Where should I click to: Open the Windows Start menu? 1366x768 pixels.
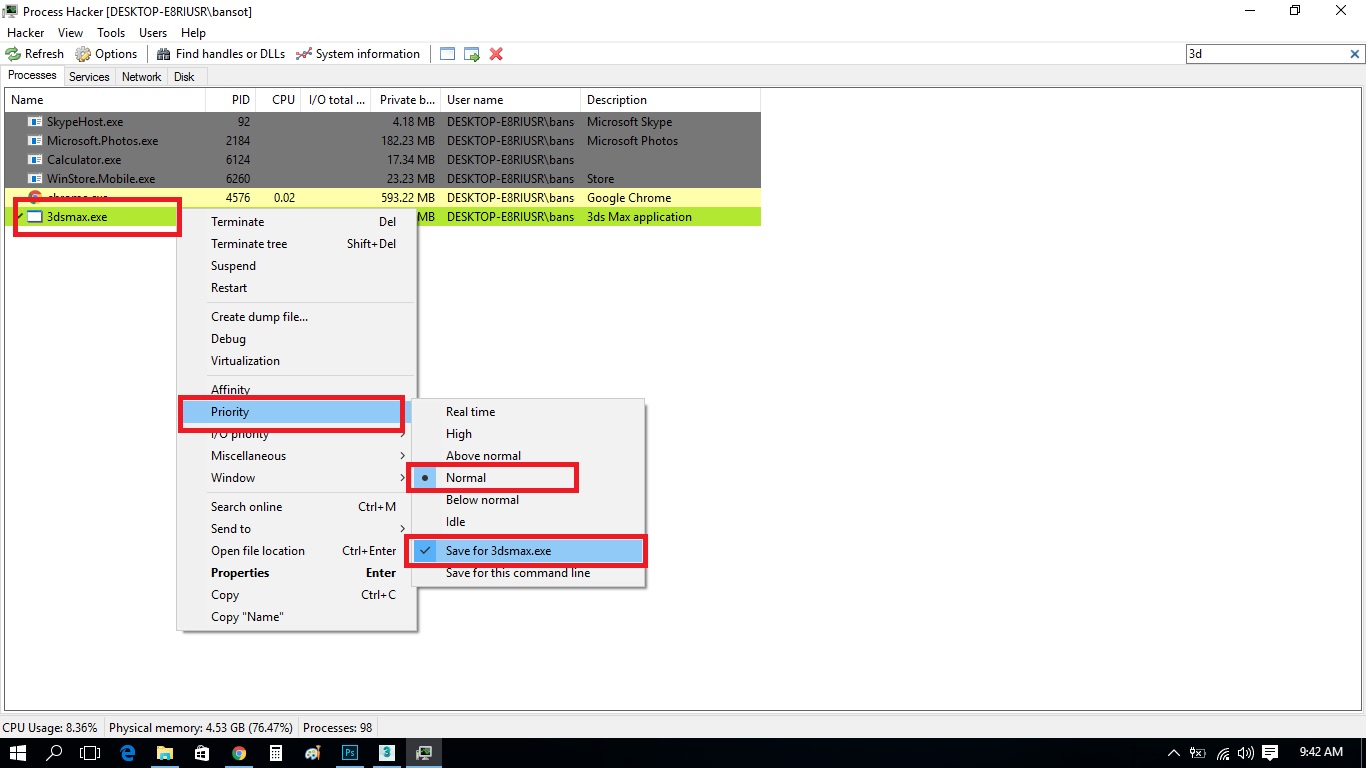coord(18,753)
